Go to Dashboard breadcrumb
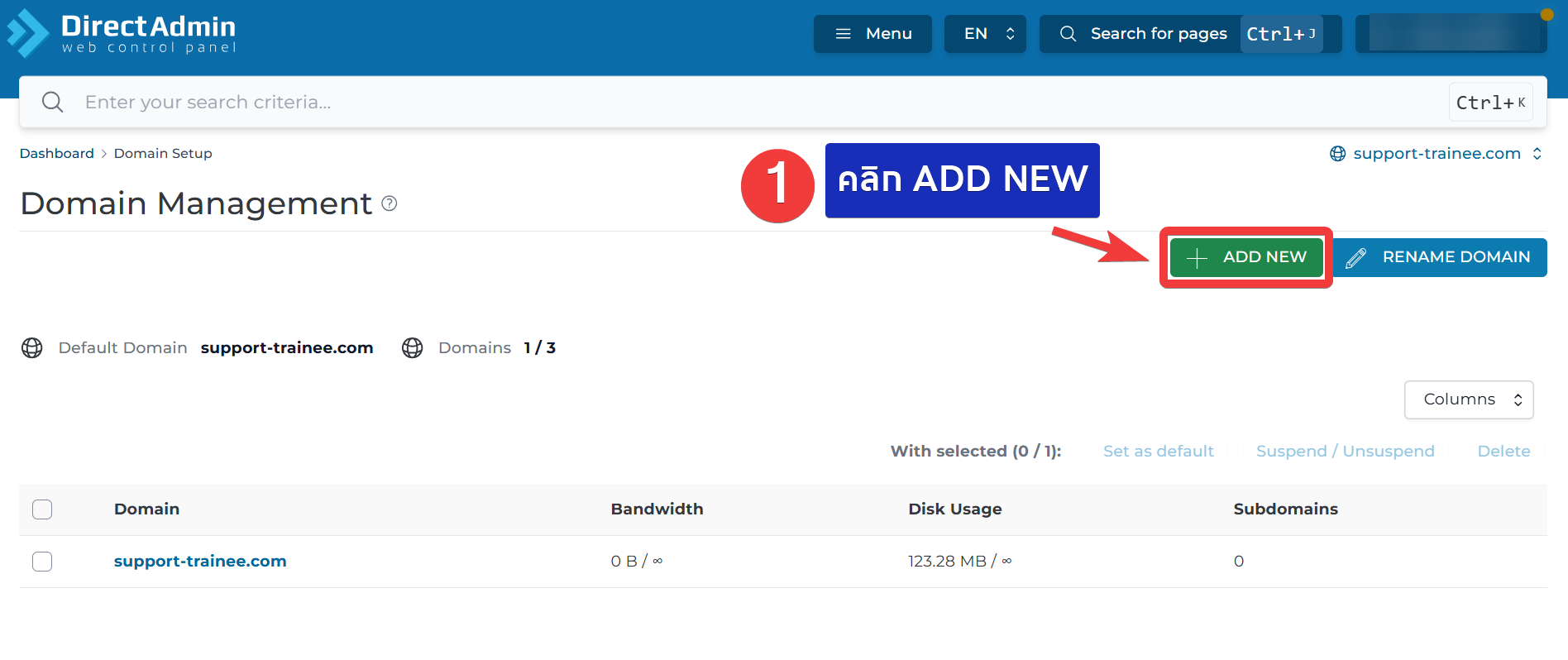 click(56, 154)
